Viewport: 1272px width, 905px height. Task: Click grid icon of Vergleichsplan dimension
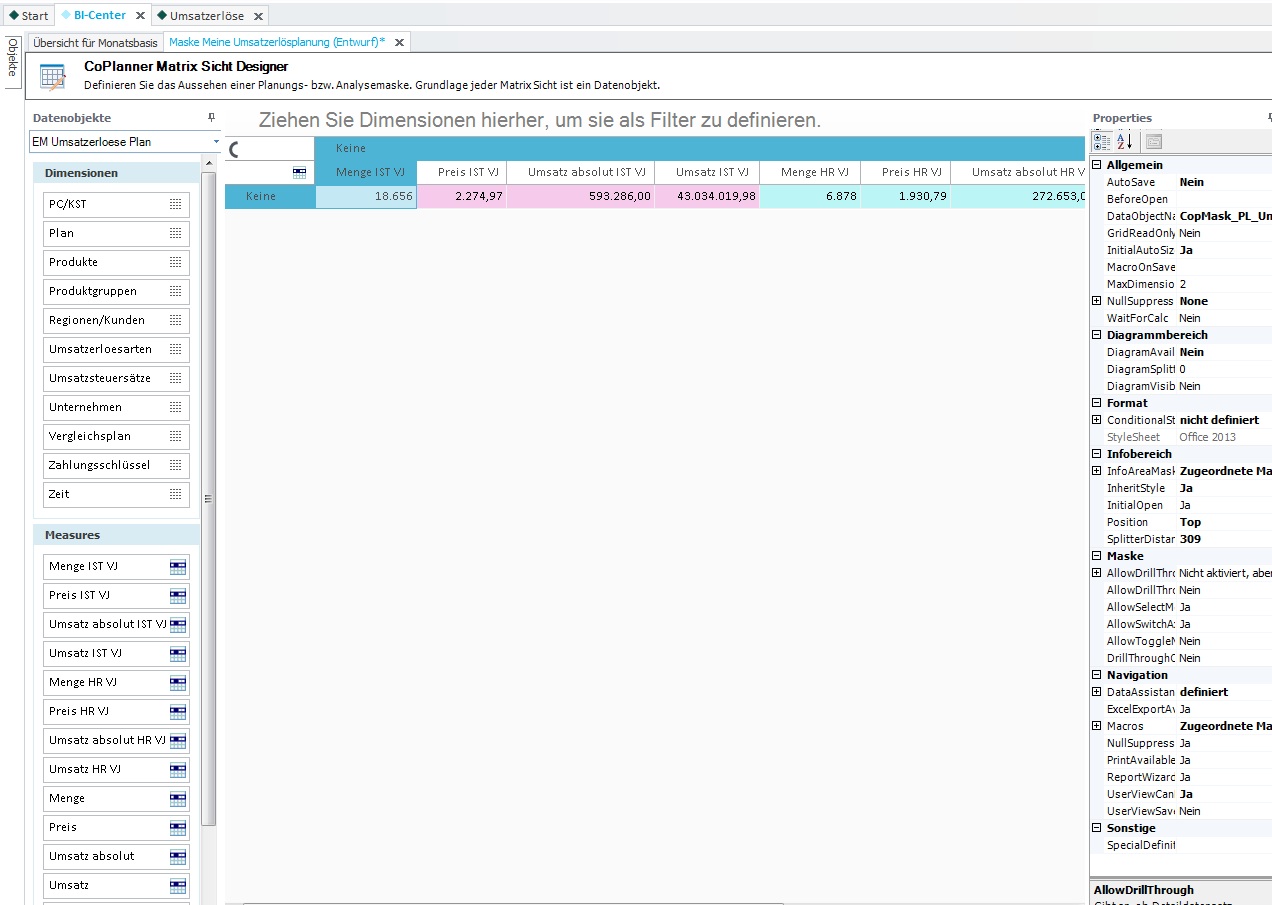click(176, 436)
